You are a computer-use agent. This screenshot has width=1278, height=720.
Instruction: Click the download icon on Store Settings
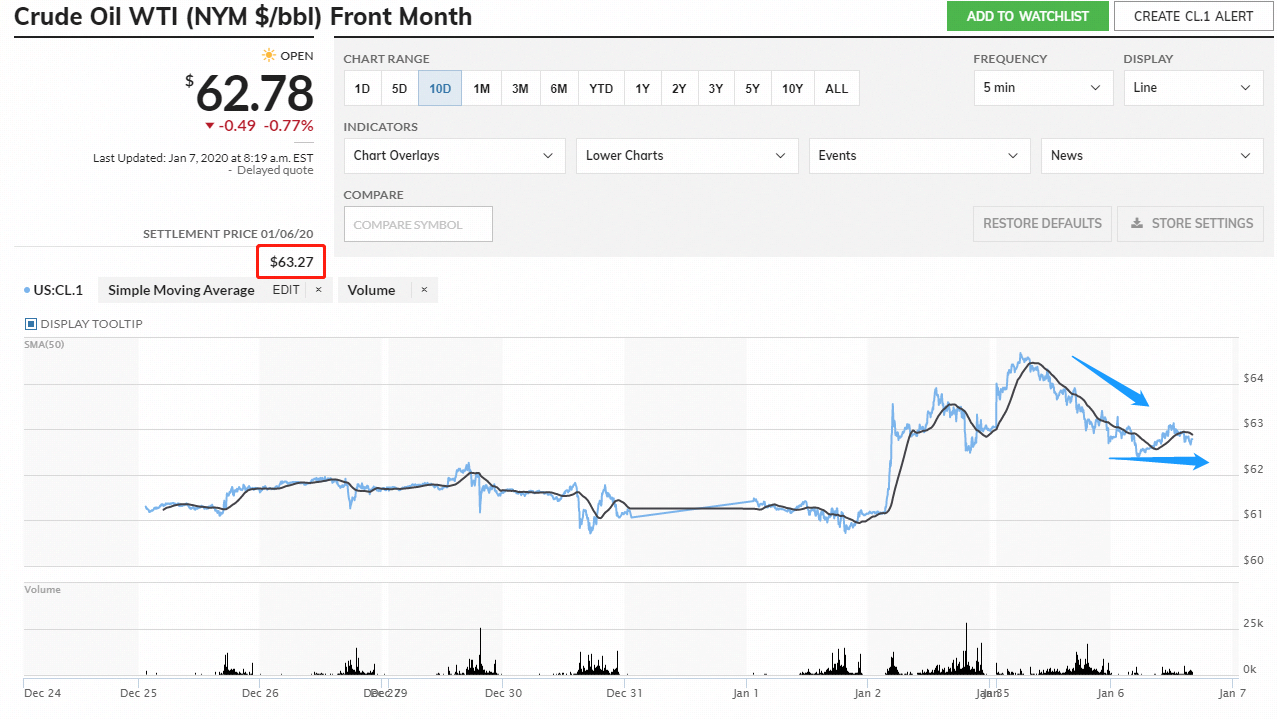[1137, 224]
